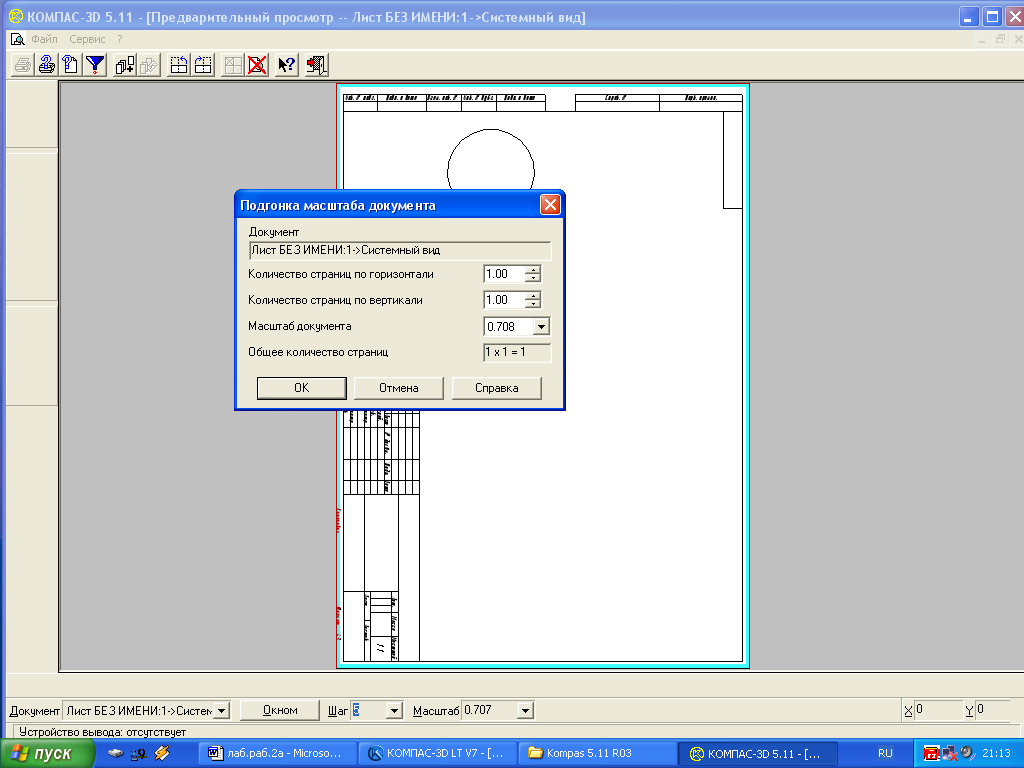This screenshot has height=768, width=1024.
Task: Increase horizontal page count spinner
Action: [x=534, y=270]
